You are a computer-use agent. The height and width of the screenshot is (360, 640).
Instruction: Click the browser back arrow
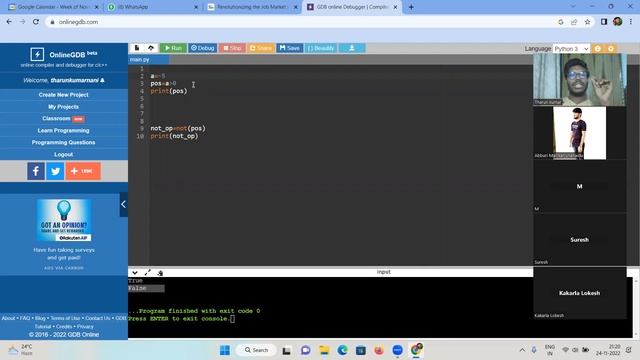[x=9, y=22]
